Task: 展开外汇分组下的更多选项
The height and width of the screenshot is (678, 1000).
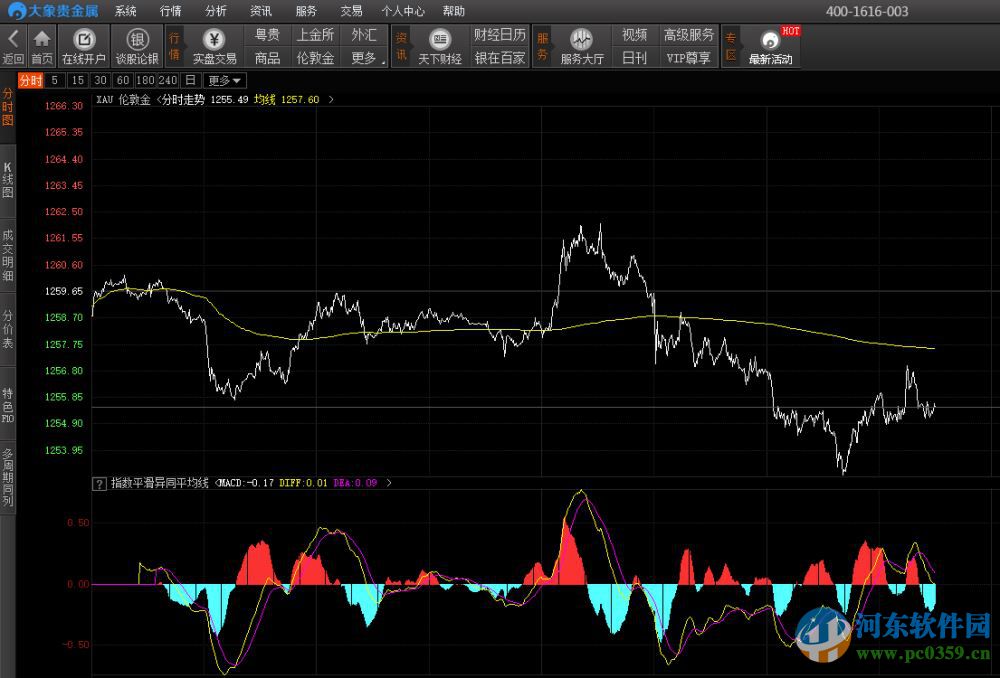Action: click(364, 57)
